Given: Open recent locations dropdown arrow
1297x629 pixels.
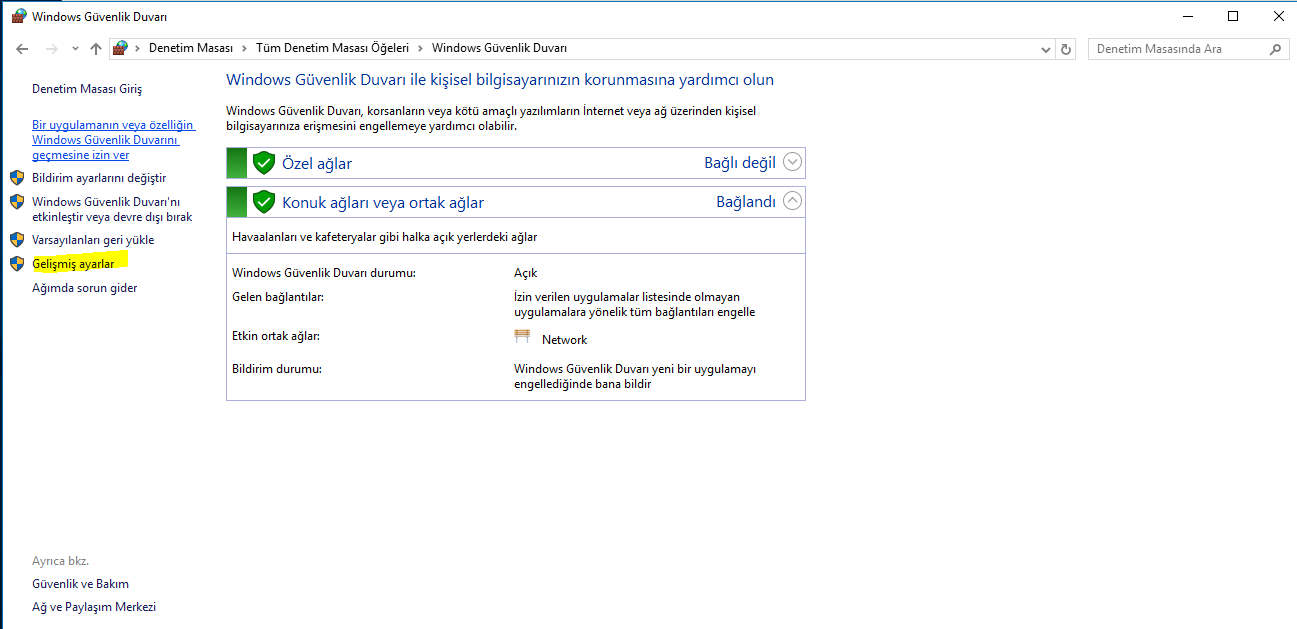Looking at the screenshot, I should tap(75, 49).
